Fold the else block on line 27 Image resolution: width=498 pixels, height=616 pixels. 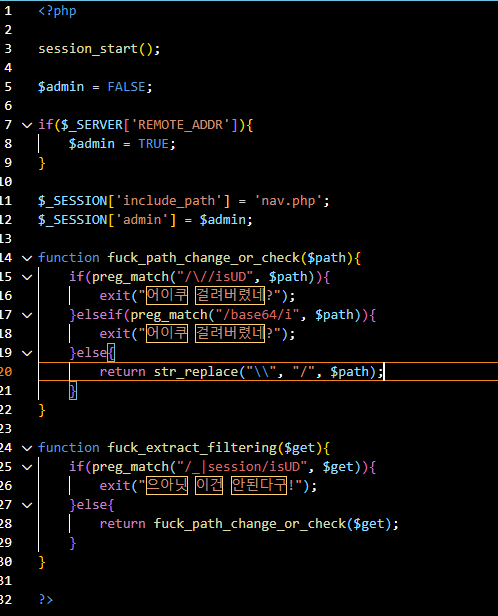(27, 505)
